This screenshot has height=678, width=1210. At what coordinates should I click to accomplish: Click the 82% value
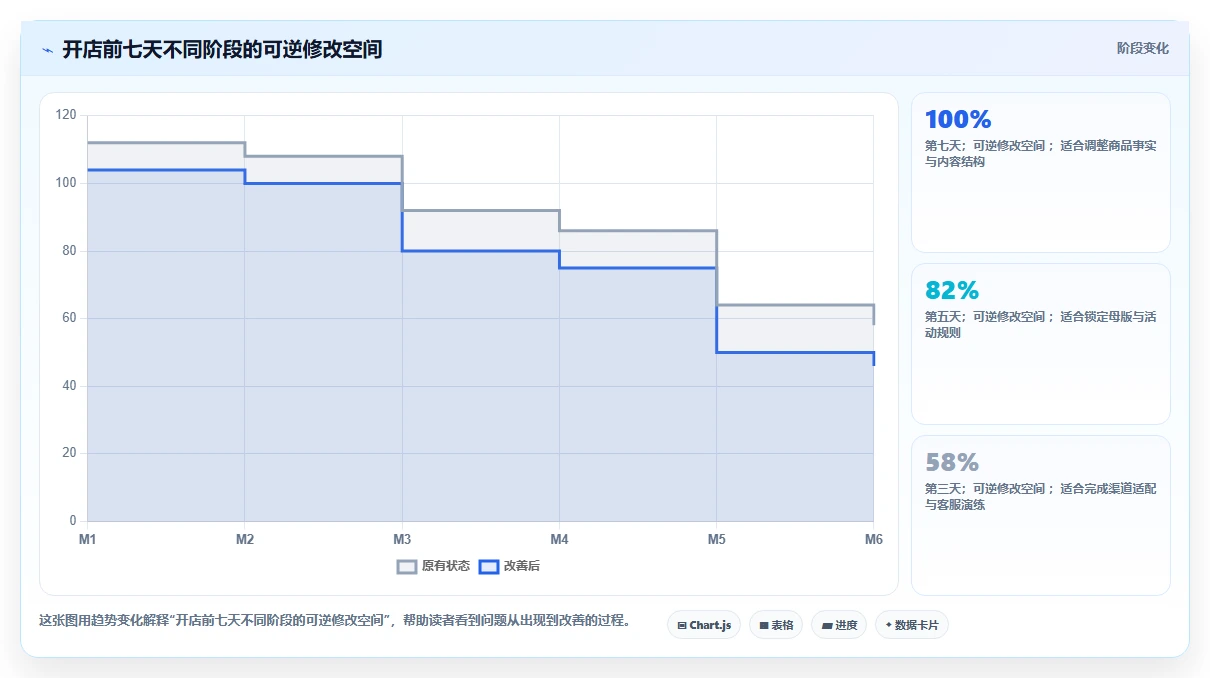click(x=952, y=291)
